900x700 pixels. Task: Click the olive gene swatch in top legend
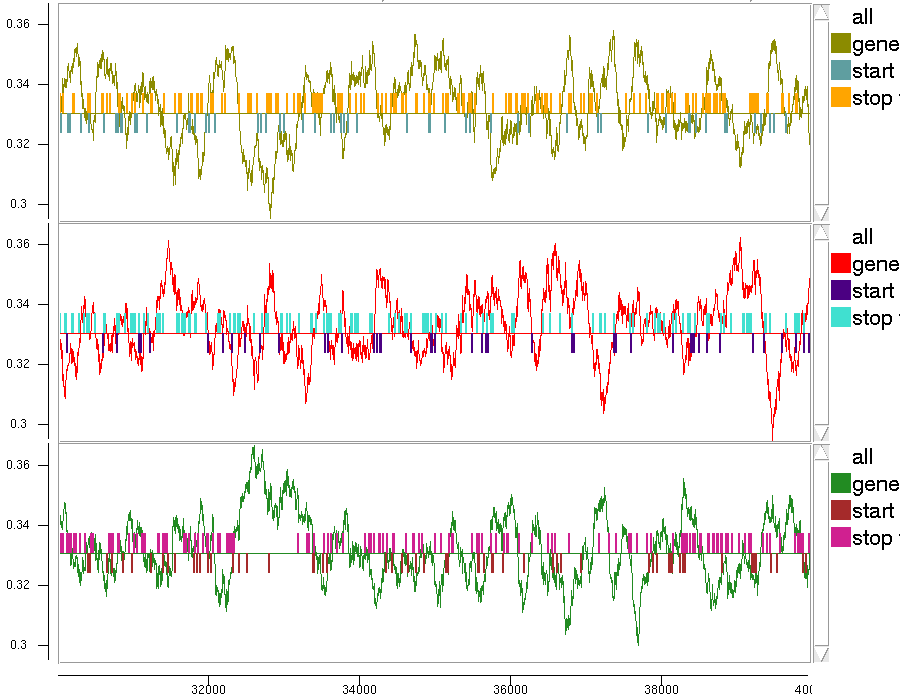click(840, 44)
